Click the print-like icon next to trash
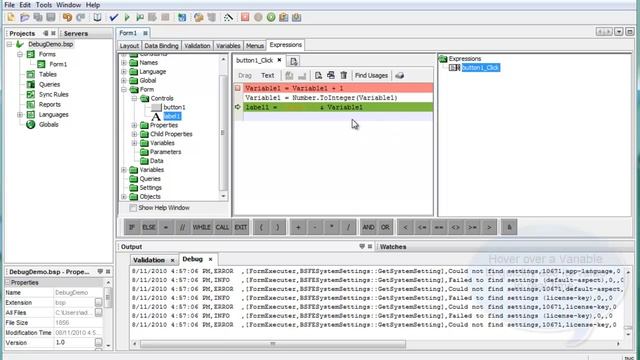 click(331, 75)
